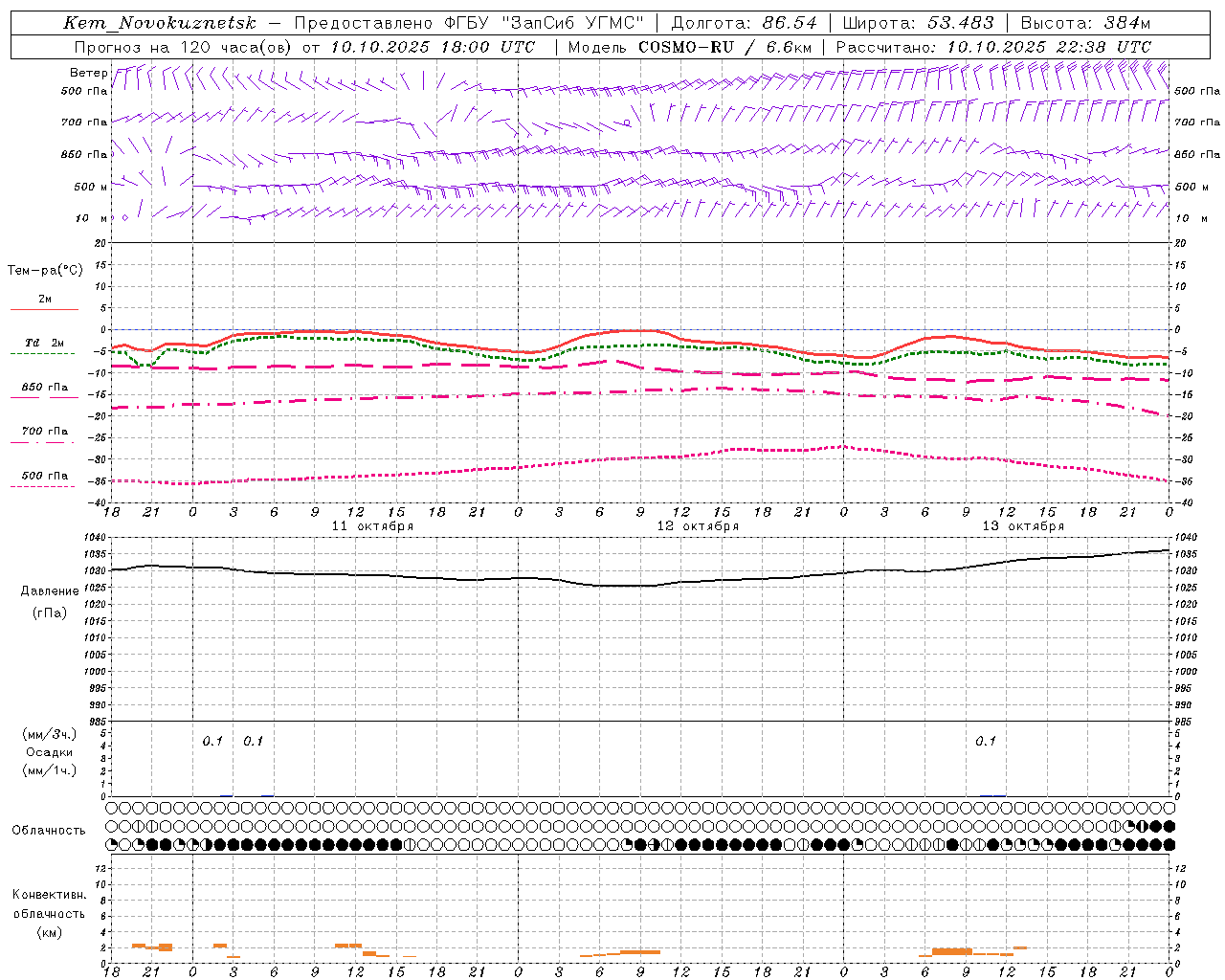
Task: Click the "13 октября" date label
Action: point(1023,526)
